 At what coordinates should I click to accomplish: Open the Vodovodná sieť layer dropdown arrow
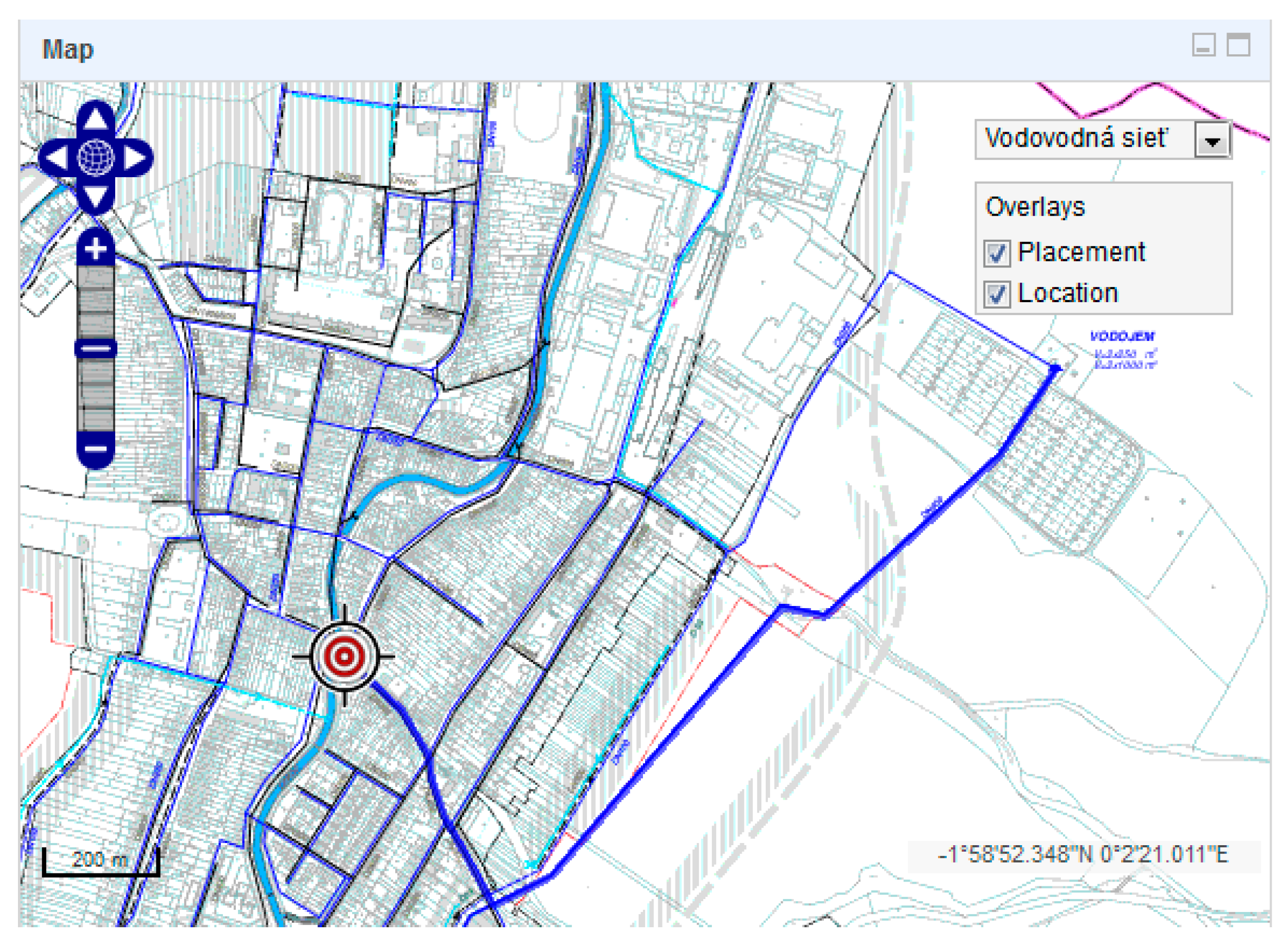[1212, 140]
